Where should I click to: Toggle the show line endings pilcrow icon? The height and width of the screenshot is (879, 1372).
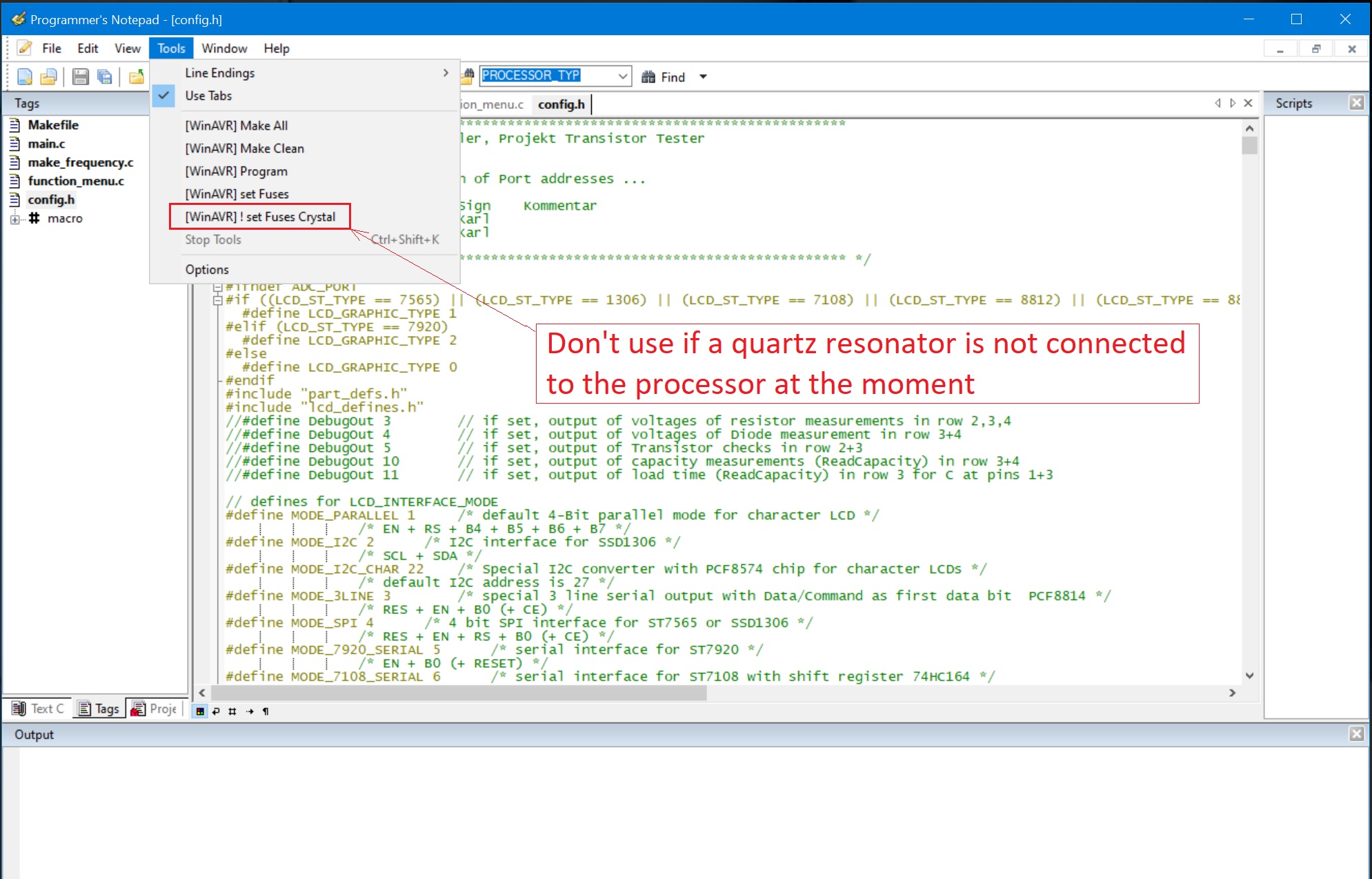tap(266, 711)
